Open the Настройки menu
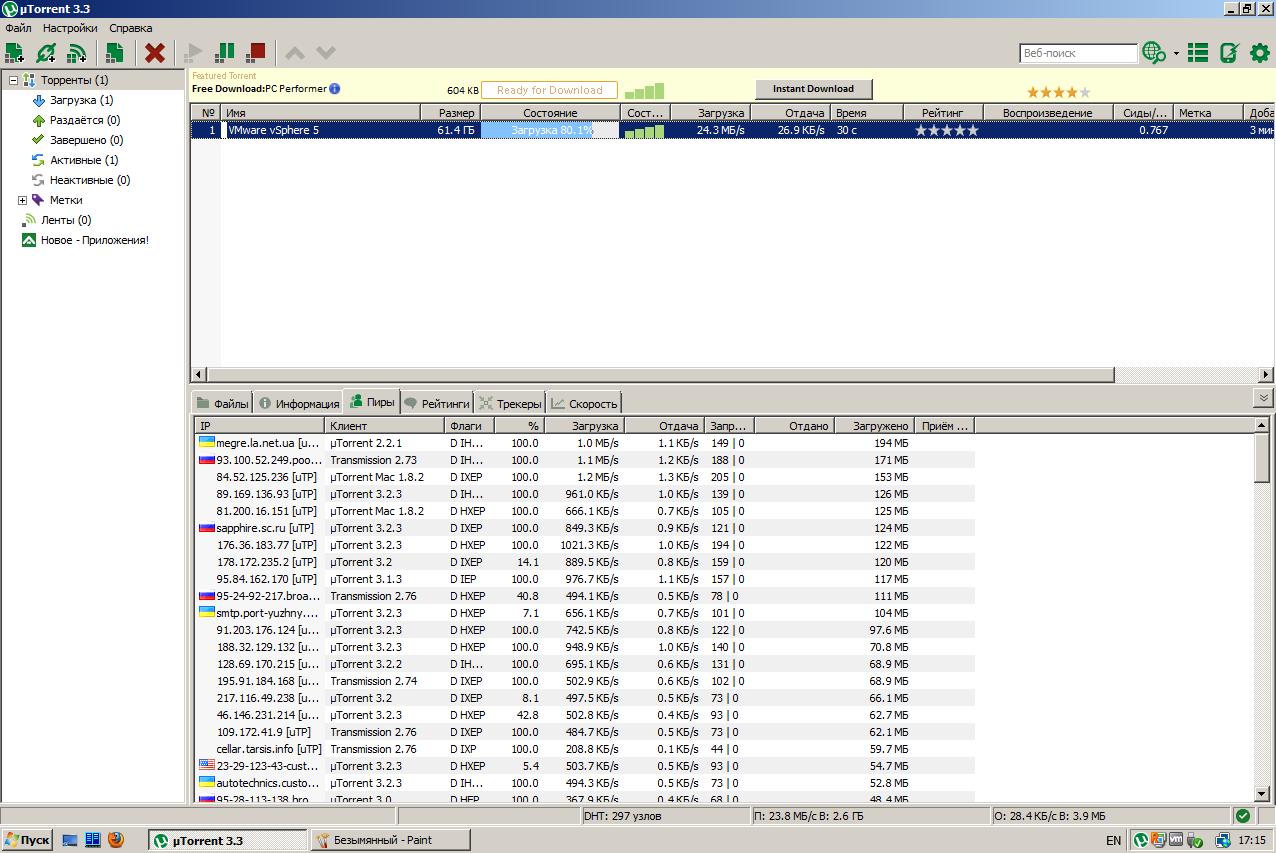The height and width of the screenshot is (853, 1276). point(70,28)
